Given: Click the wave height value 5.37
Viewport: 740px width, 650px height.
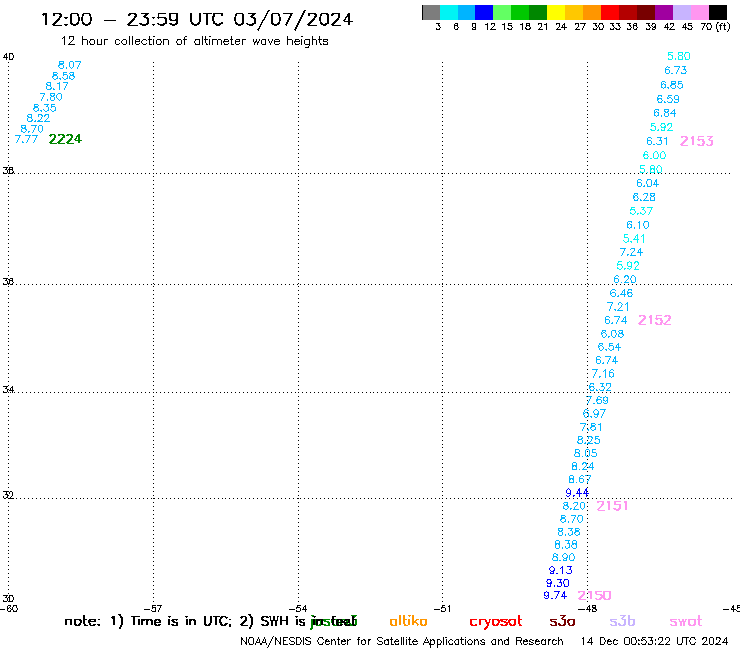Looking at the screenshot, I should (x=641, y=211).
